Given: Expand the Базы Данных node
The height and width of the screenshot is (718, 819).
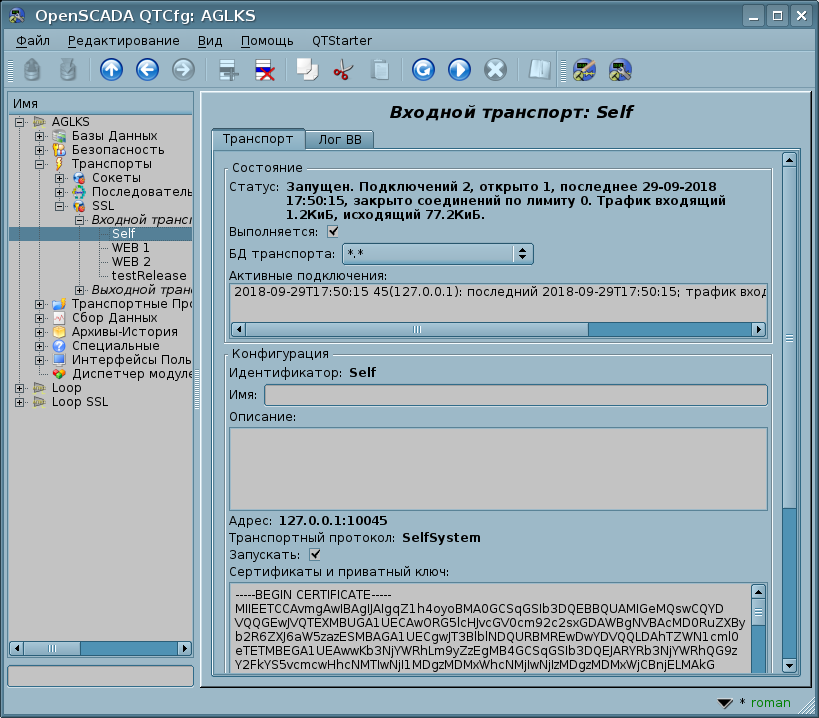Looking at the screenshot, I should point(39,136).
